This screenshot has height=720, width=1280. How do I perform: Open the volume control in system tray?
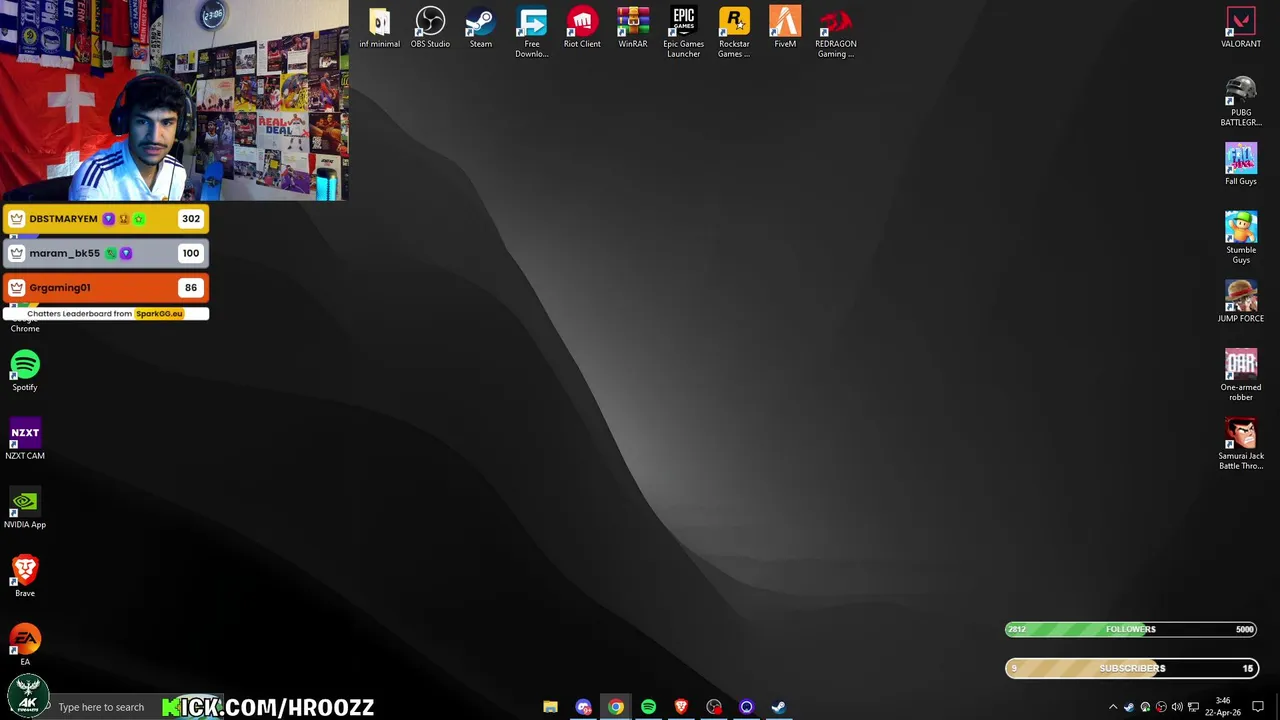coord(1177,707)
